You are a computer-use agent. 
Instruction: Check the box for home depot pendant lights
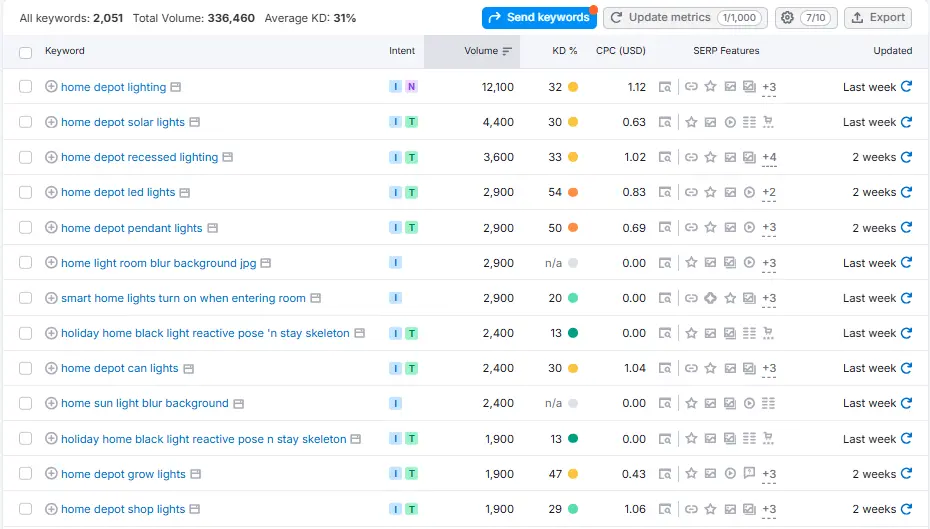[x=26, y=228]
